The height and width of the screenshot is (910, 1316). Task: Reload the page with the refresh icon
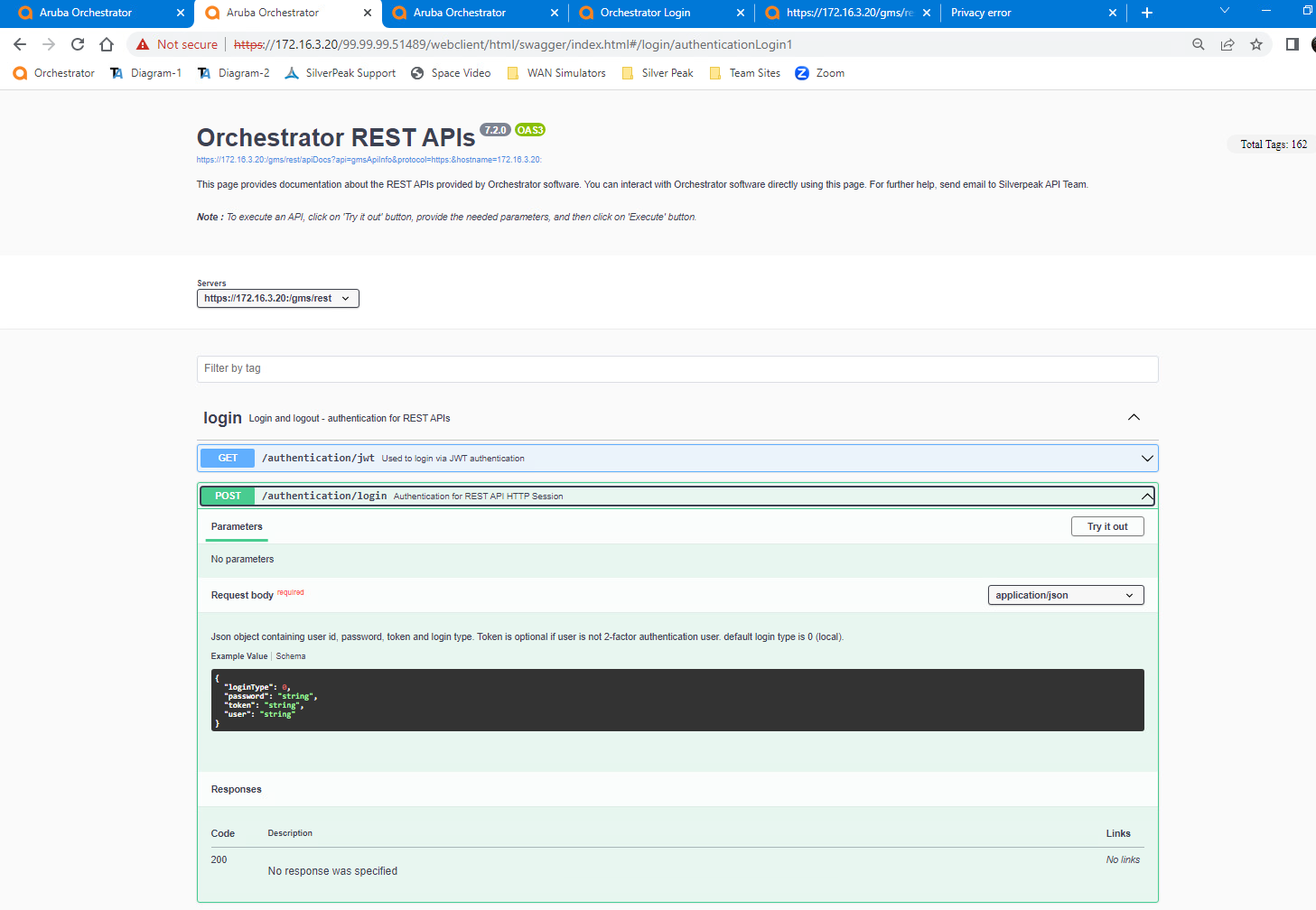click(78, 44)
